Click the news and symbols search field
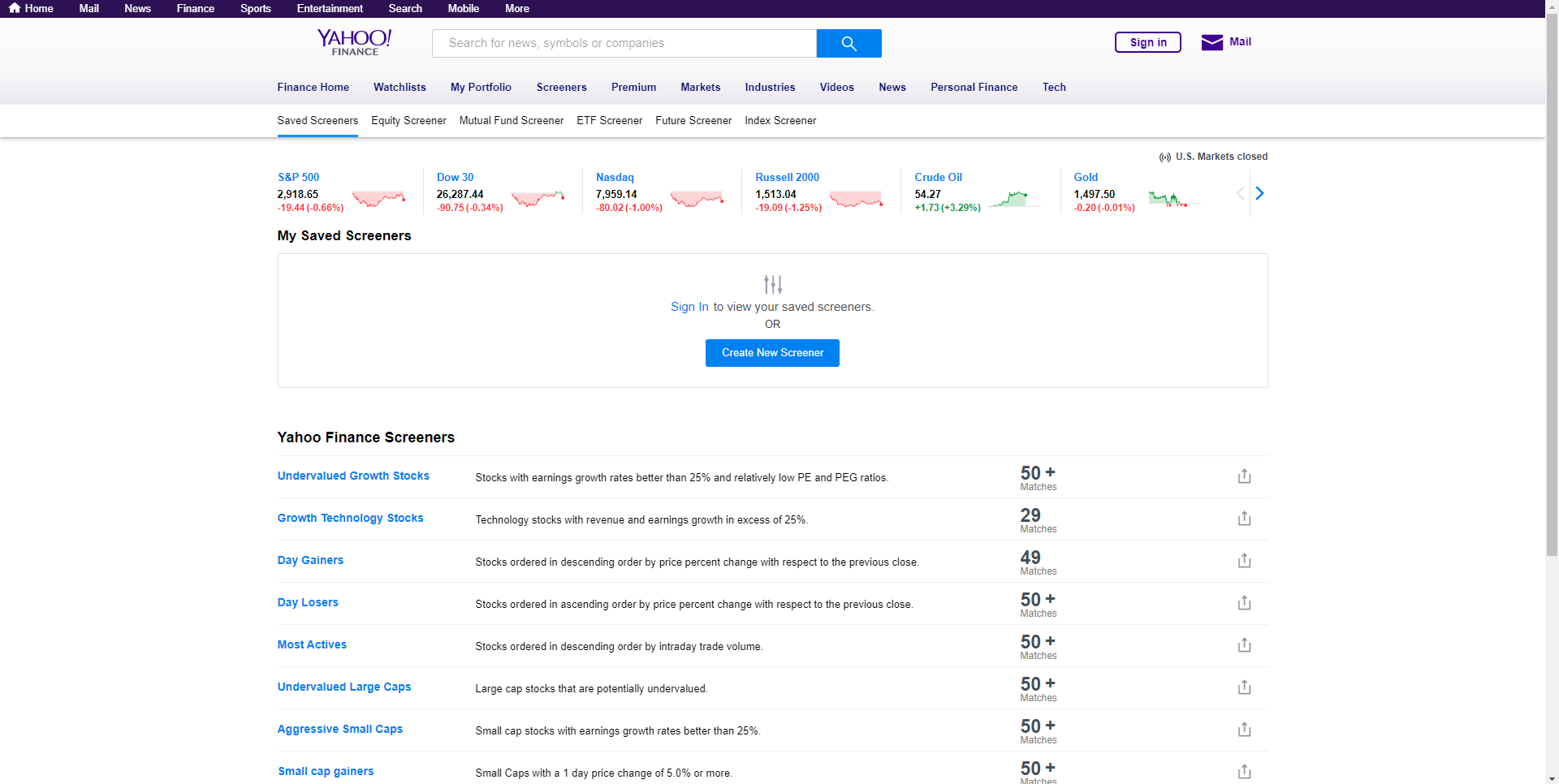 (624, 43)
